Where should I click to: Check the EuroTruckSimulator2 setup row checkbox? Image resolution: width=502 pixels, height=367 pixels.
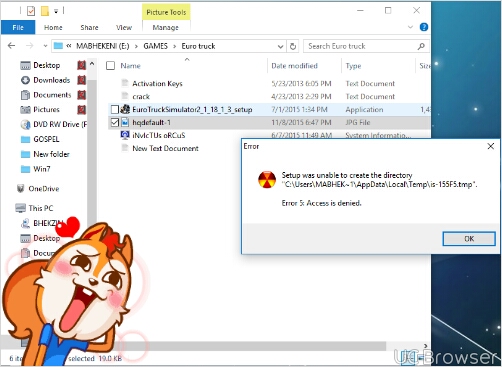pos(115,109)
